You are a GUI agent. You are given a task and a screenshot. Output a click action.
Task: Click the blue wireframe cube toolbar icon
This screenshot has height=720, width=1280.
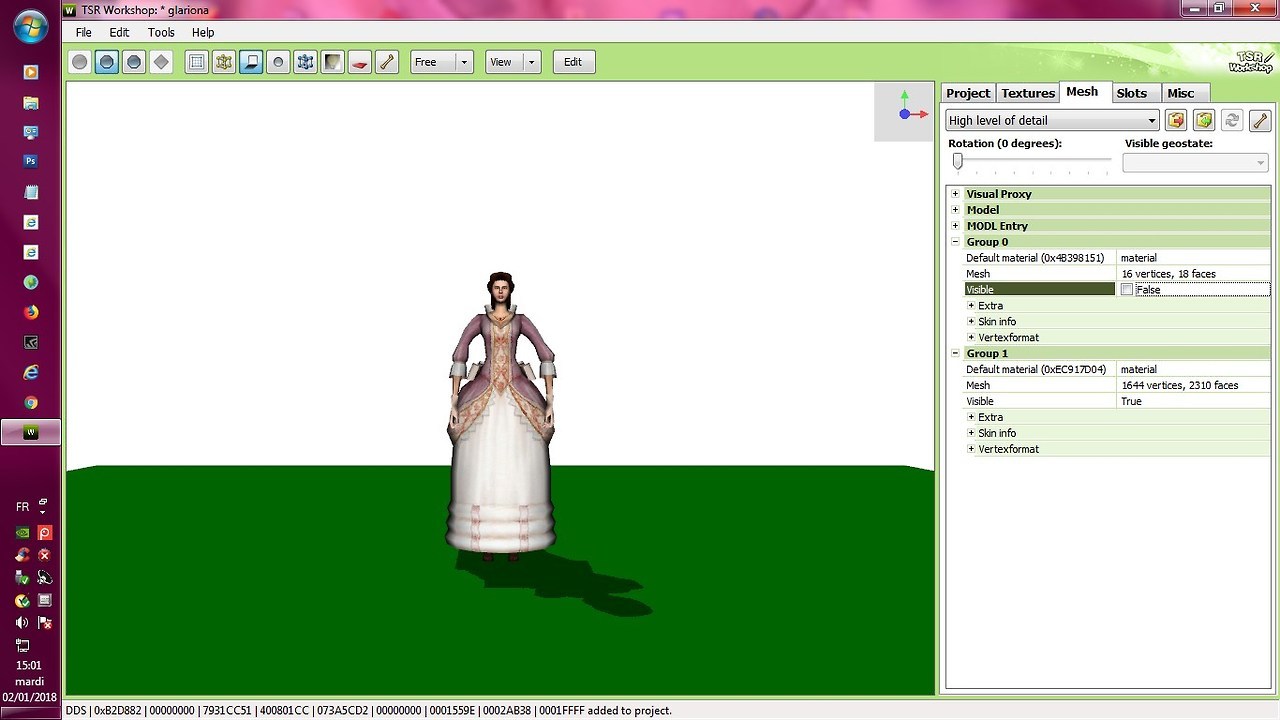coord(306,62)
